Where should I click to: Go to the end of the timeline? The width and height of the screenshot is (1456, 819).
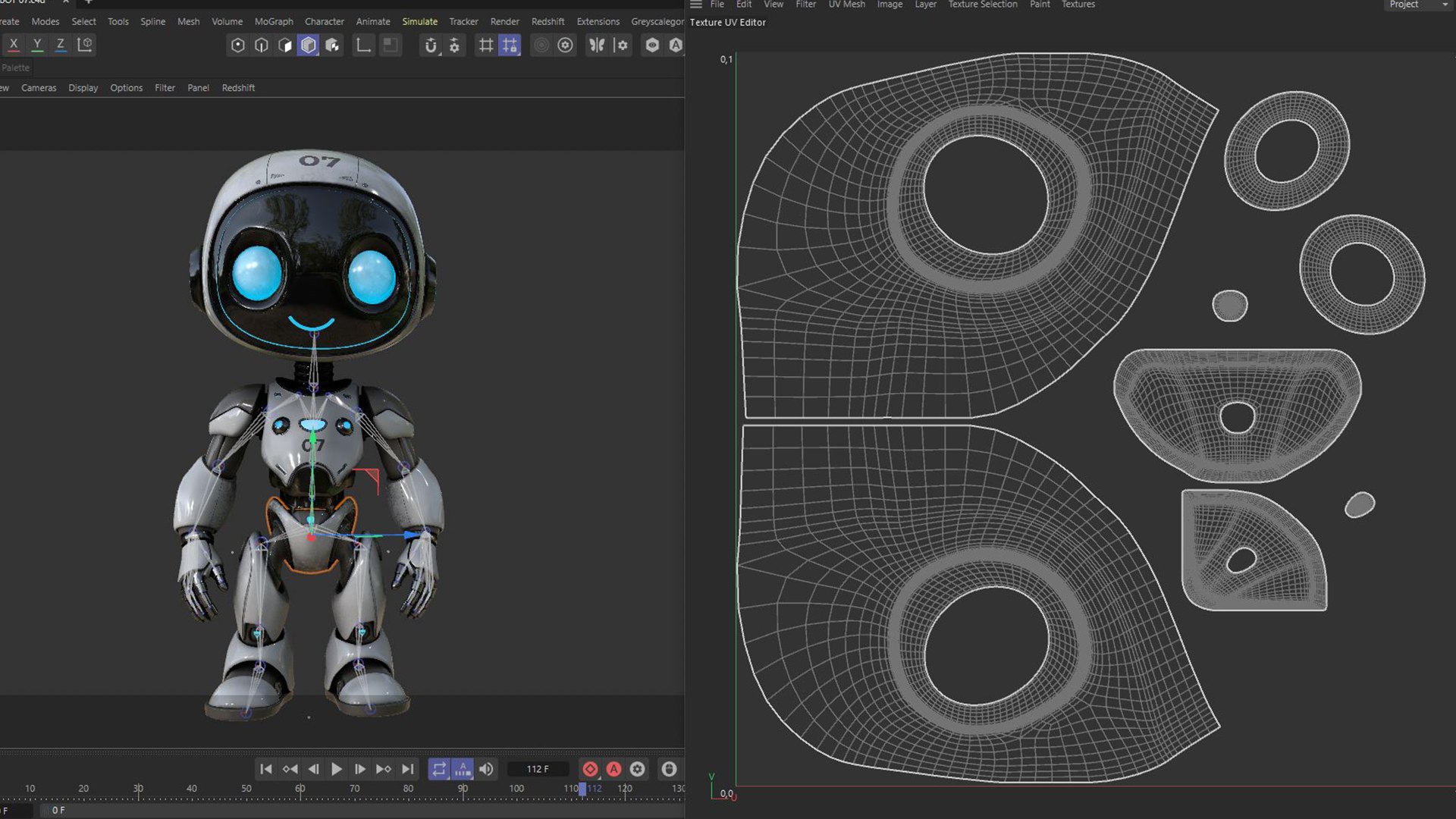point(407,769)
